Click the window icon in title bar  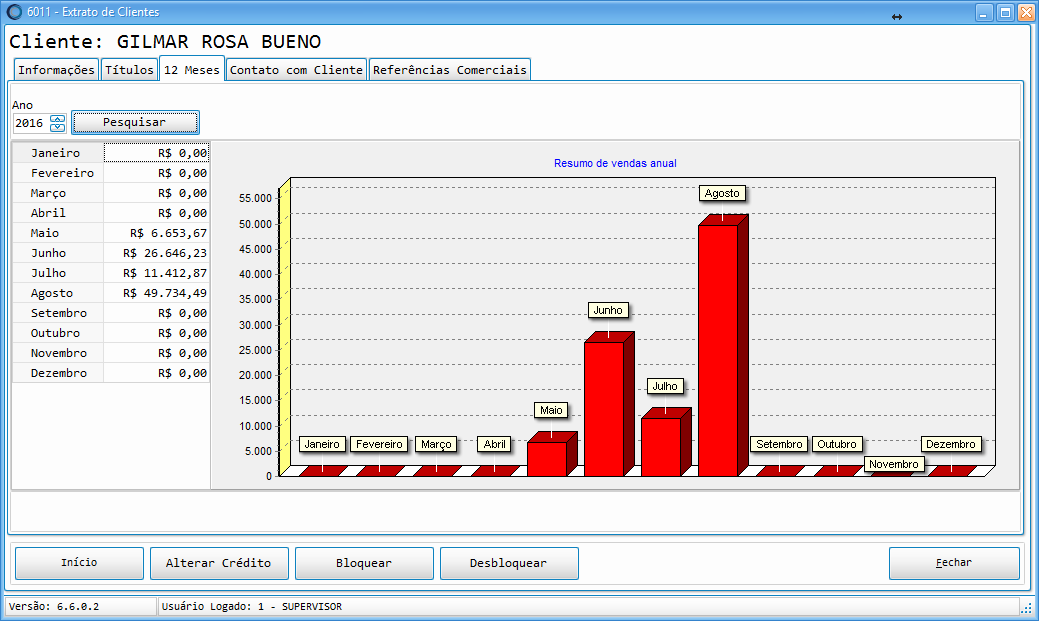[x=14, y=12]
